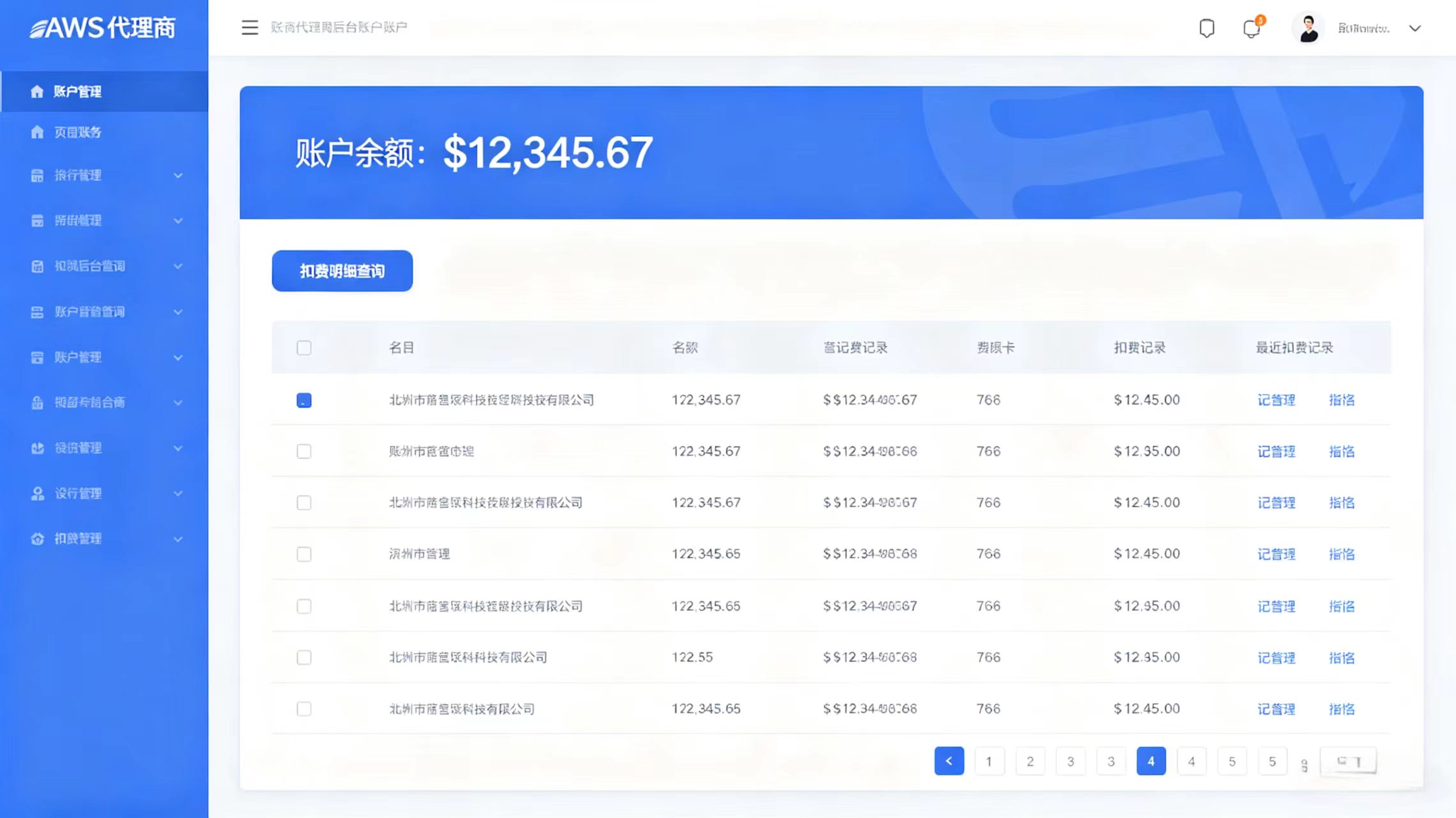The height and width of the screenshot is (818, 1456).
Task: Expand 报留寿皓合商 using its chevron
Action: click(178, 403)
